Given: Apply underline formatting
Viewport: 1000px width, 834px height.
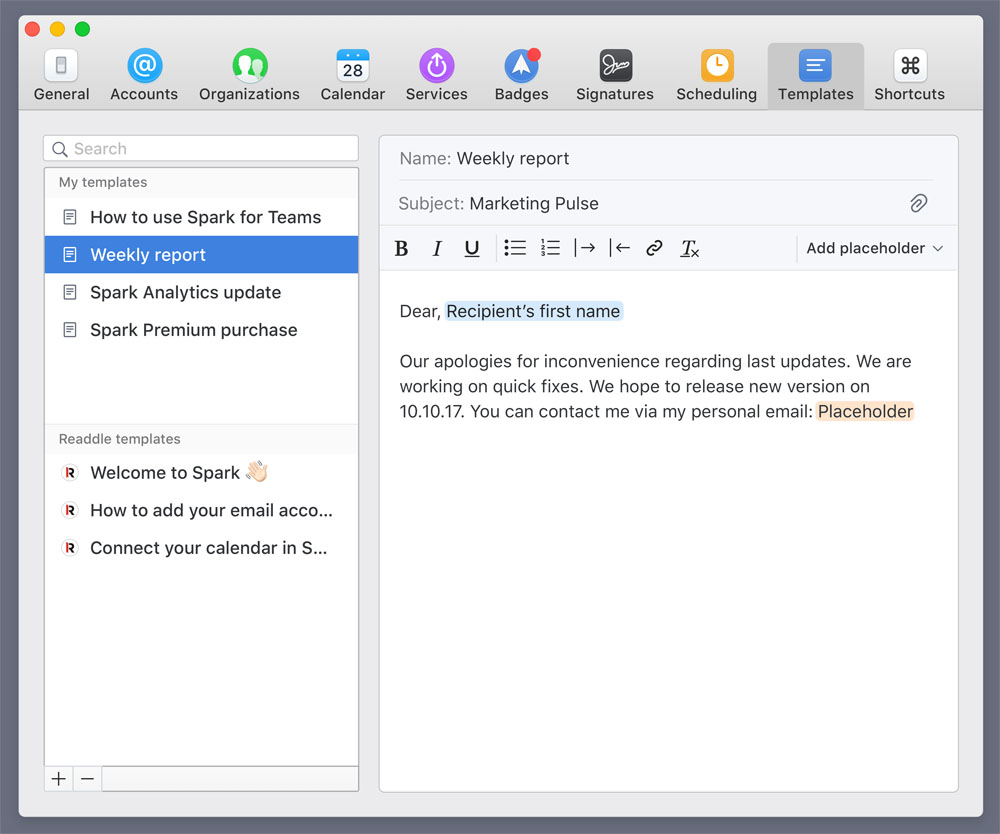Looking at the screenshot, I should (x=472, y=249).
